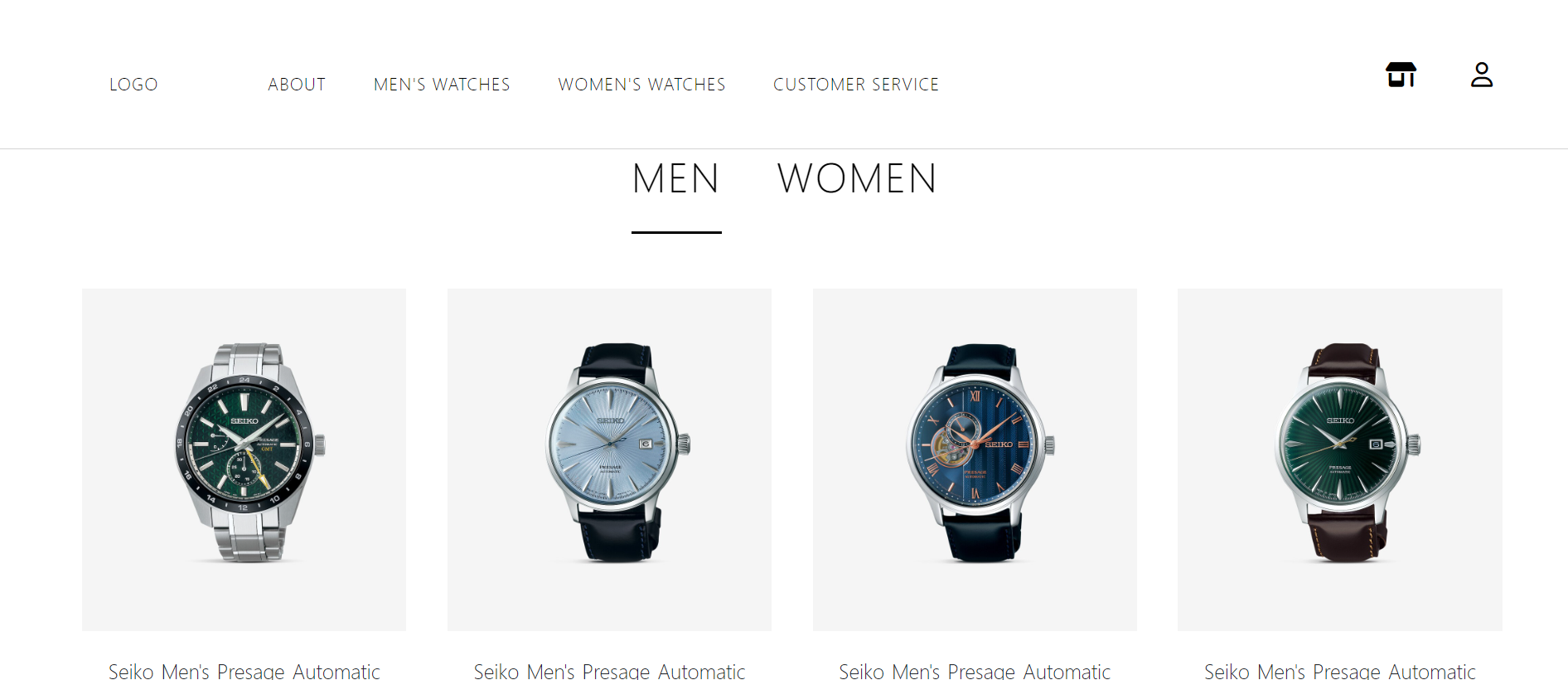Open the store icon in header

pos(1401,75)
